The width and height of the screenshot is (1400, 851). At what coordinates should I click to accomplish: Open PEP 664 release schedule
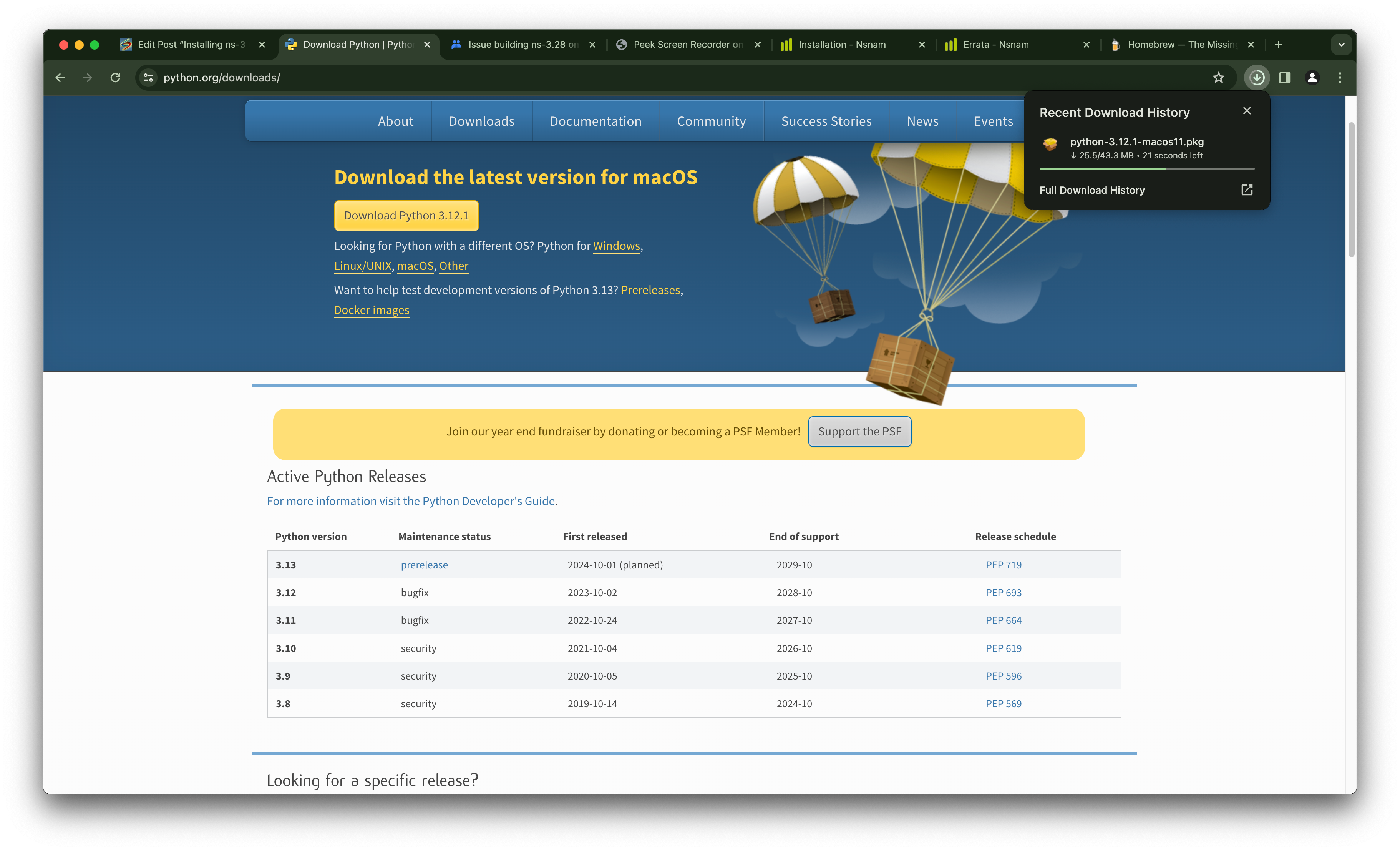1004,620
